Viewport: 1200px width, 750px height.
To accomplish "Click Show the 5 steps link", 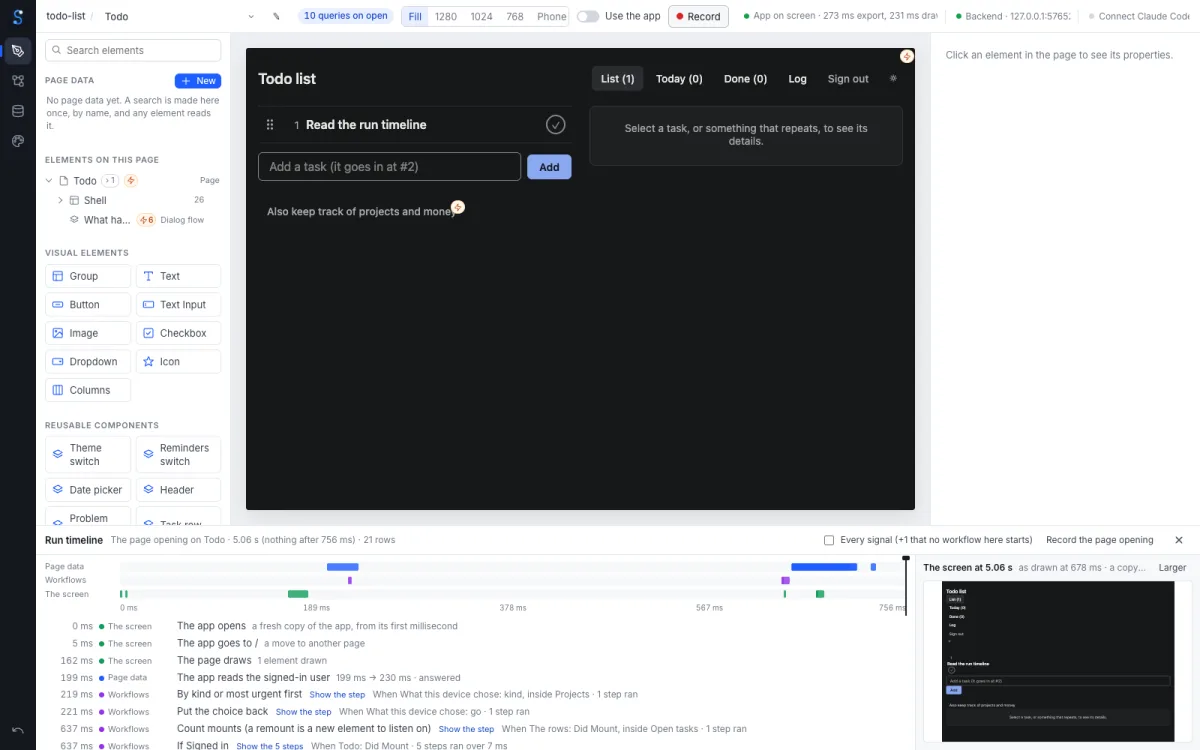I will coord(269,746).
